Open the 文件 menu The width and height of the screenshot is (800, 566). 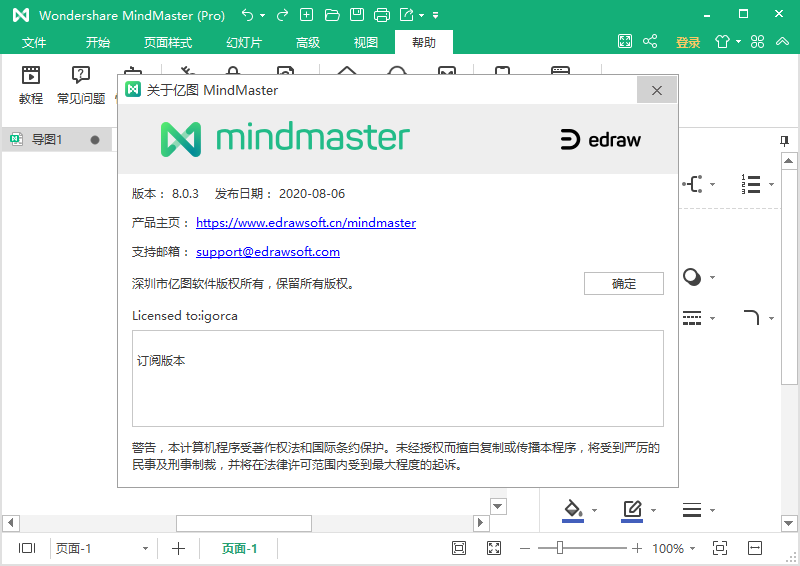coord(34,42)
